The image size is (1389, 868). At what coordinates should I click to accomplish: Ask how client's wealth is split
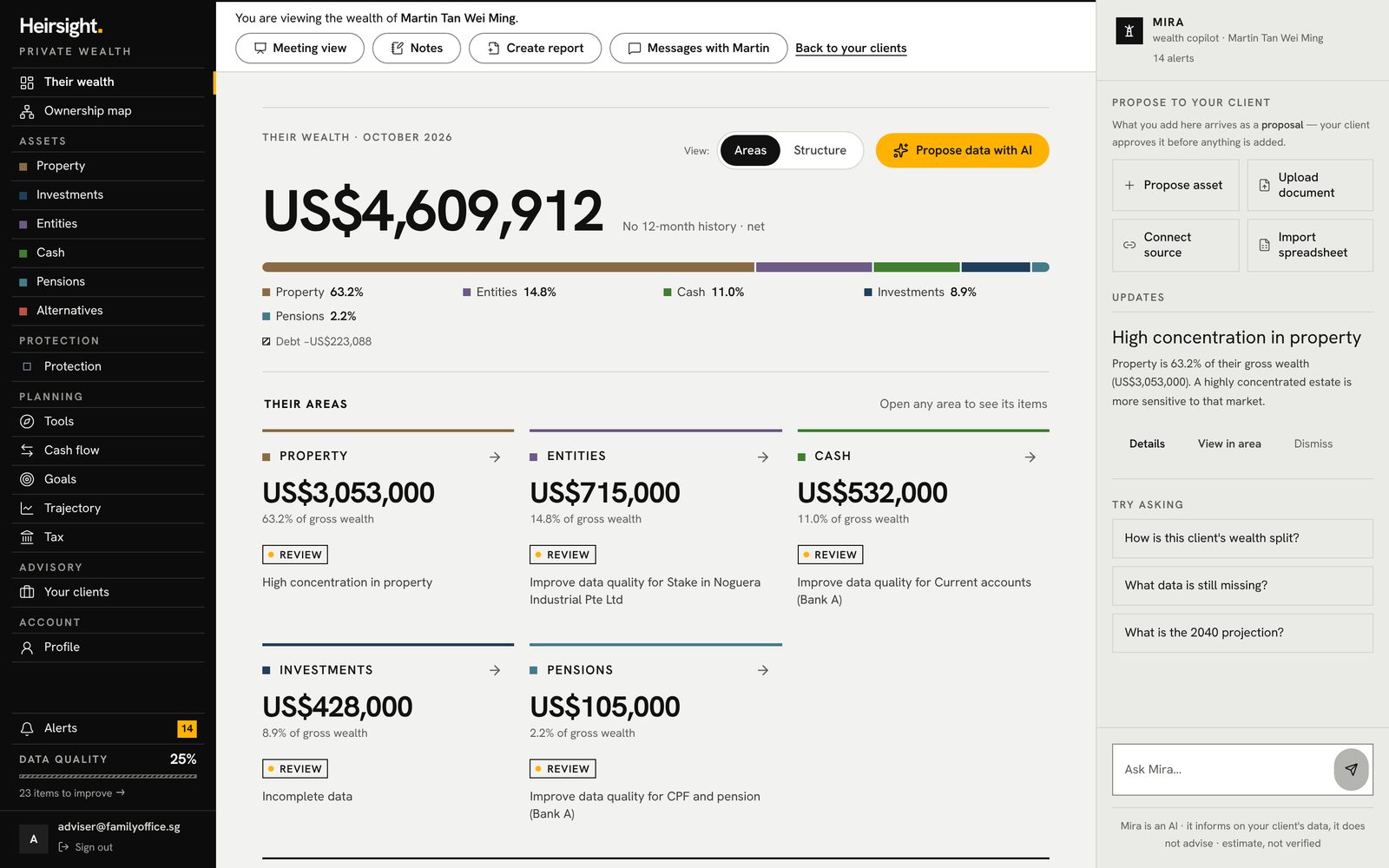[1242, 538]
